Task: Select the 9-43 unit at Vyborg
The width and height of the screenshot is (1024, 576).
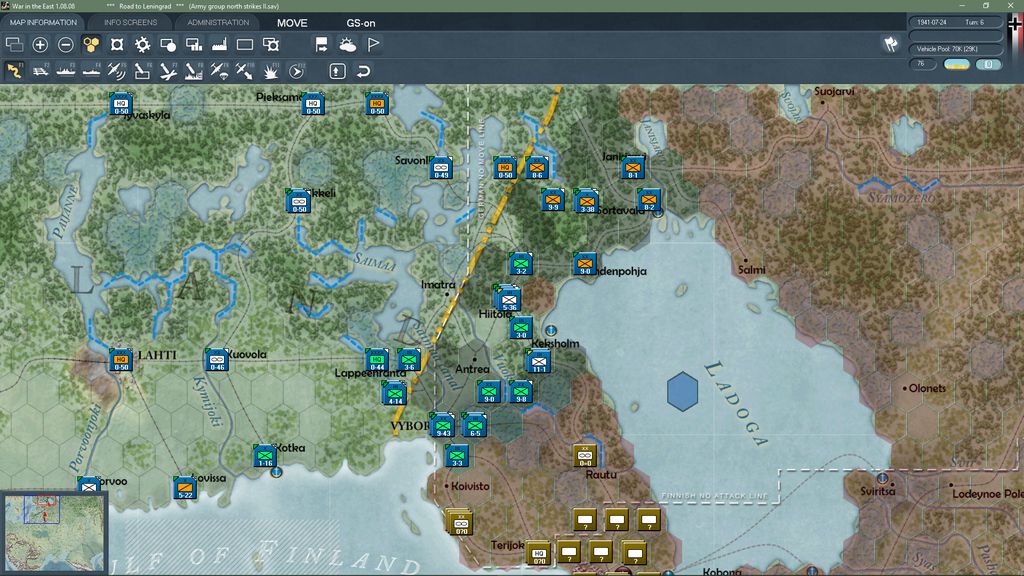Action: click(443, 424)
